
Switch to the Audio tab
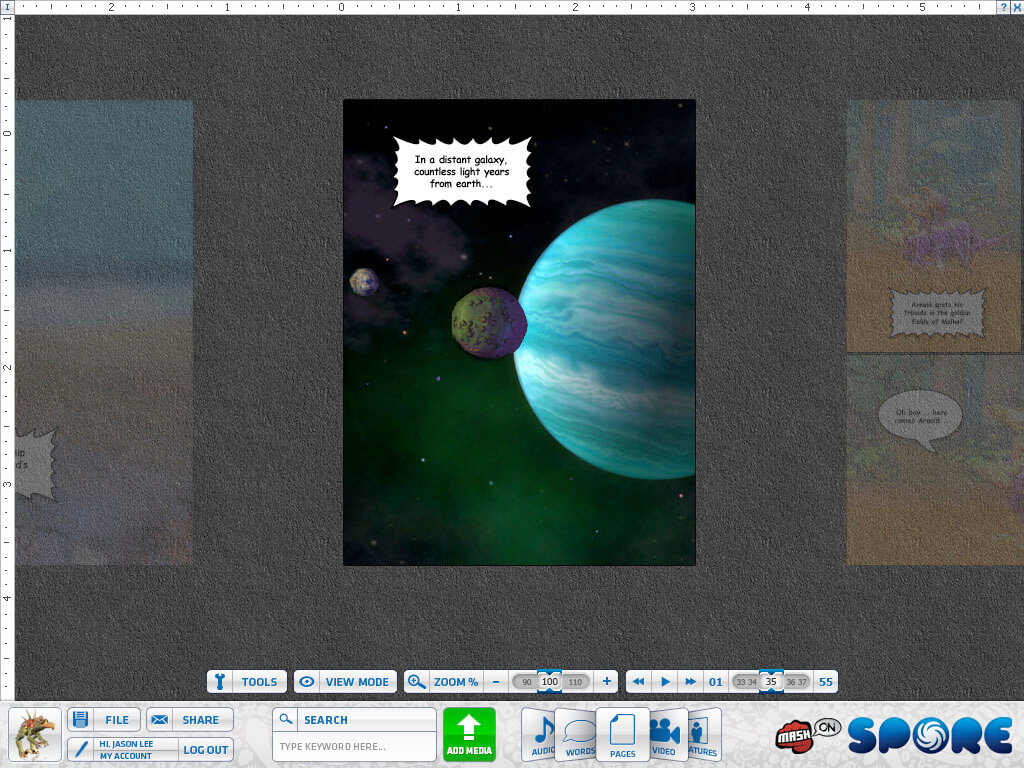pyautogui.click(x=540, y=735)
